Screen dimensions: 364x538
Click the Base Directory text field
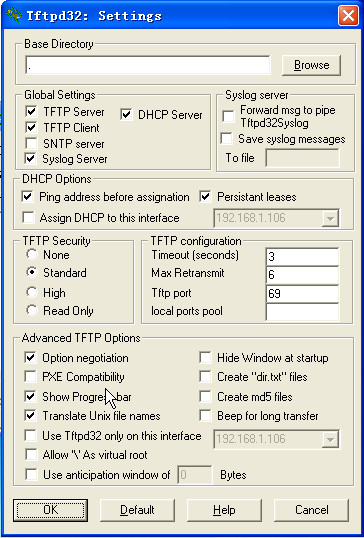point(148,65)
